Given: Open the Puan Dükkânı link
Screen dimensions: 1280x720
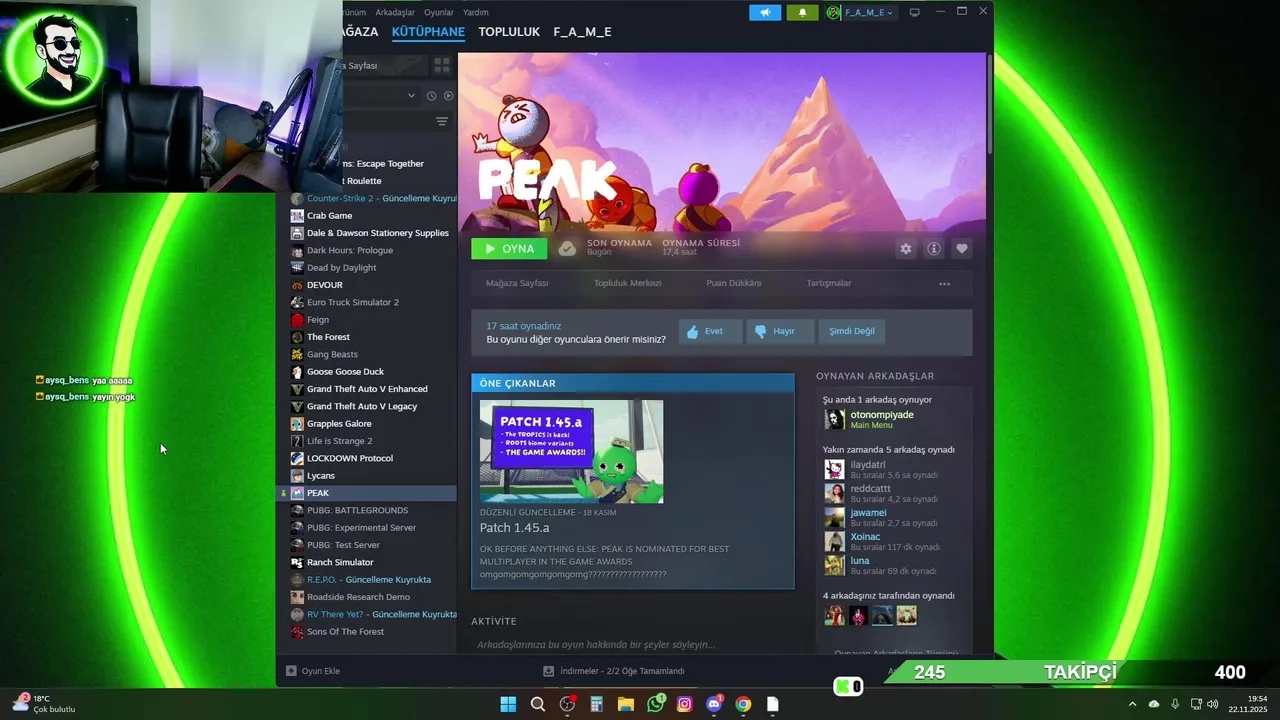Looking at the screenshot, I should point(734,283).
